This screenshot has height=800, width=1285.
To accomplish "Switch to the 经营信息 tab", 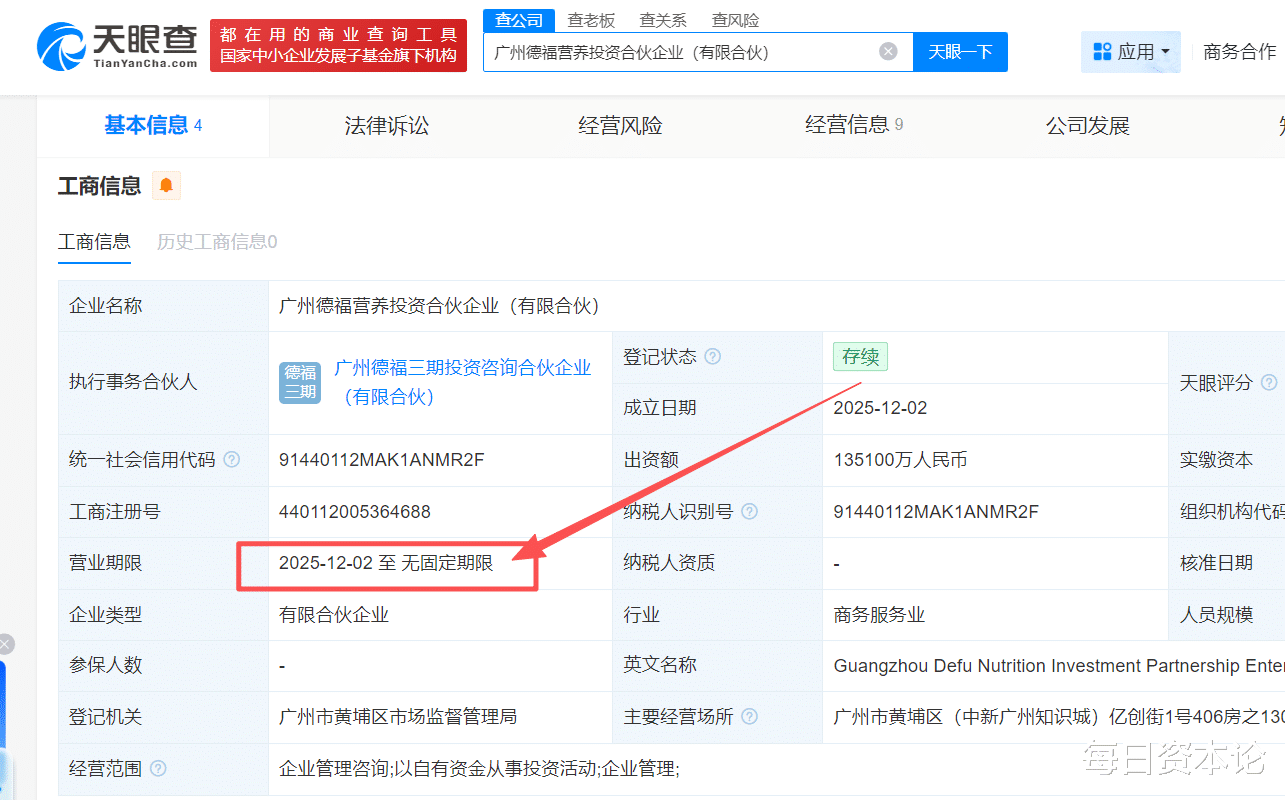I will coord(854,125).
